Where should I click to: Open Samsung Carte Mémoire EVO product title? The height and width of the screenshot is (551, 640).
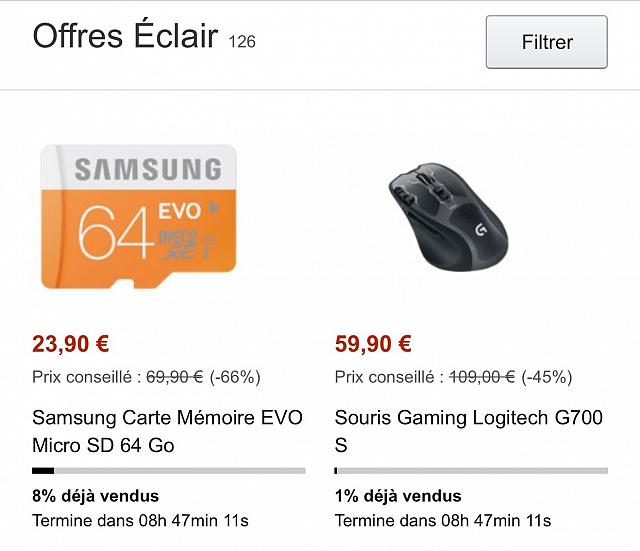click(167, 431)
